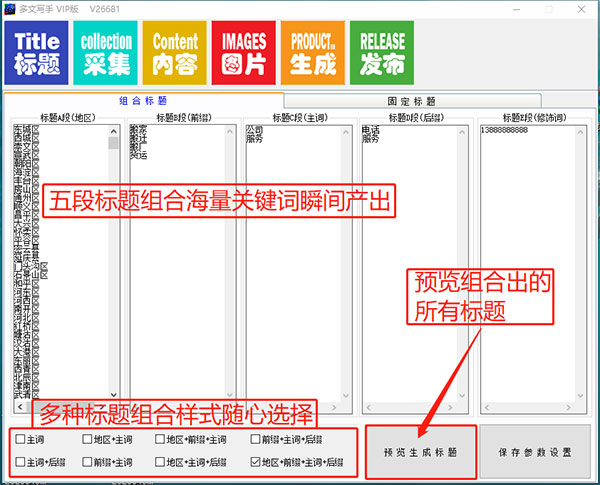The height and width of the screenshot is (485, 600).
Task: Click the left arrow of 标题A段 horizontal scrollbar
Action: (20, 407)
